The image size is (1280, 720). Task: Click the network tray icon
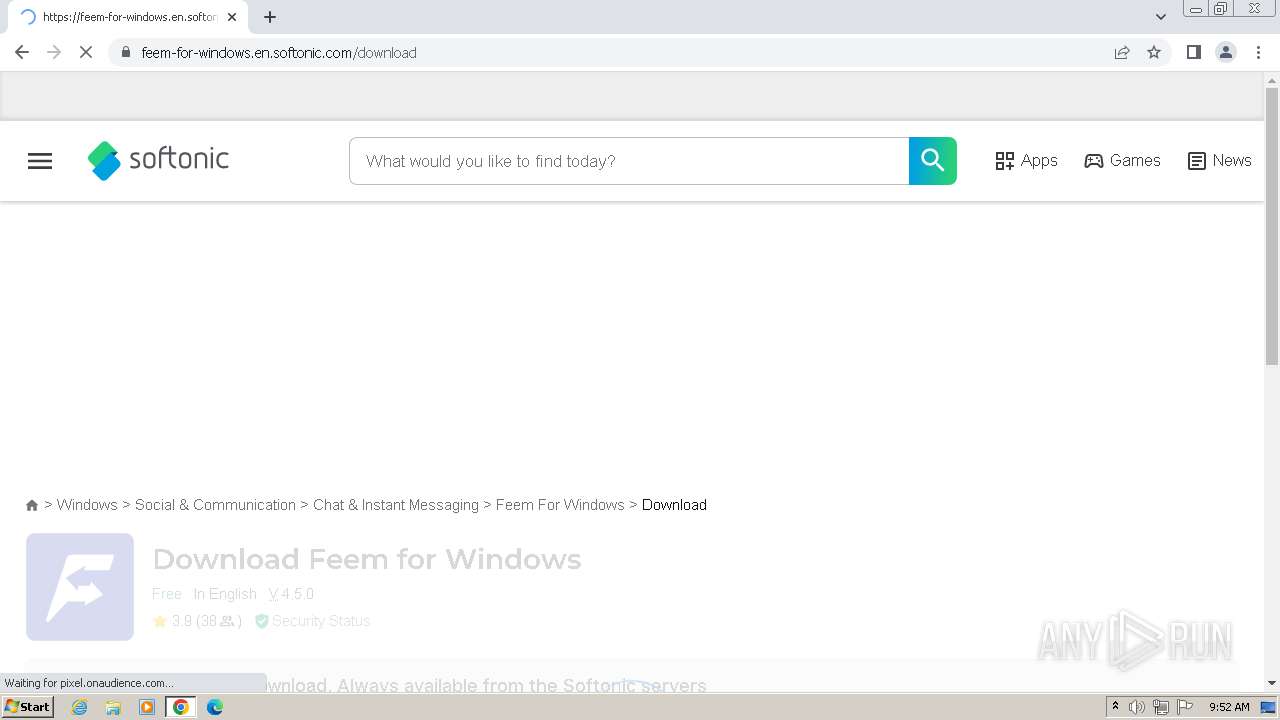(1161, 707)
